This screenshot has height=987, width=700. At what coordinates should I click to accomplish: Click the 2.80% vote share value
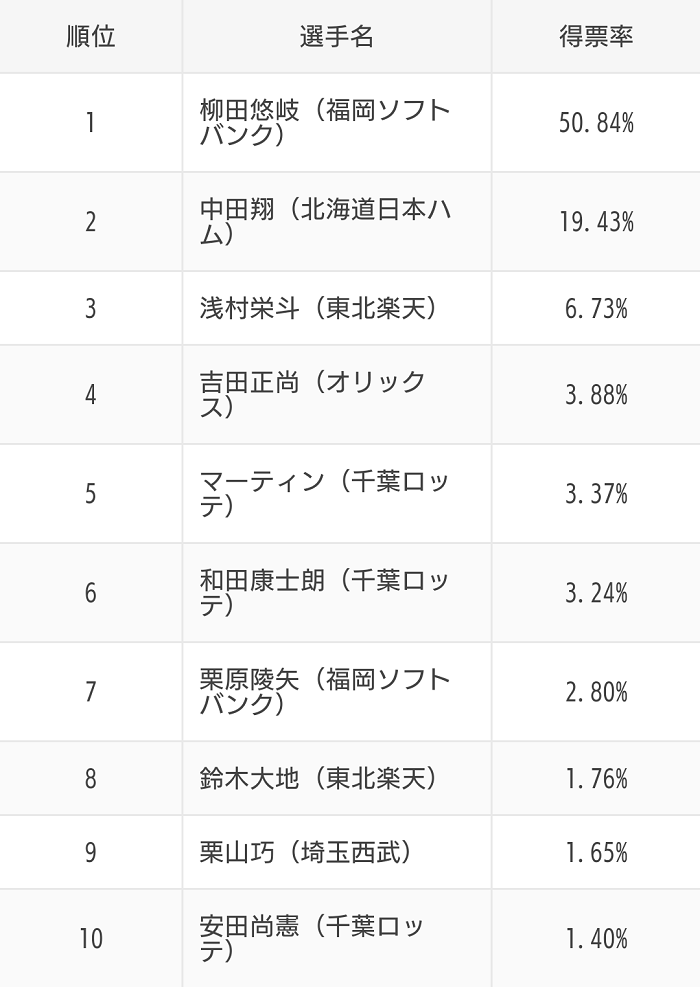pyautogui.click(x=596, y=692)
